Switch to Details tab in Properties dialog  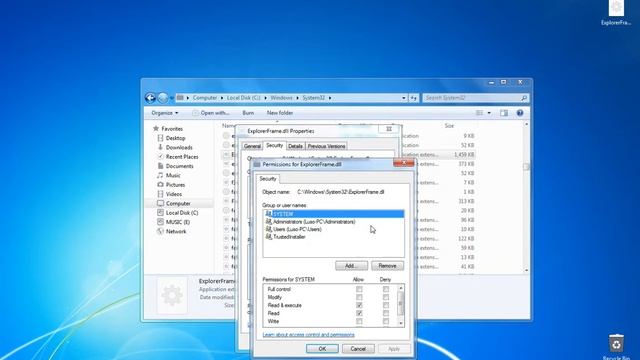pyautogui.click(x=295, y=146)
